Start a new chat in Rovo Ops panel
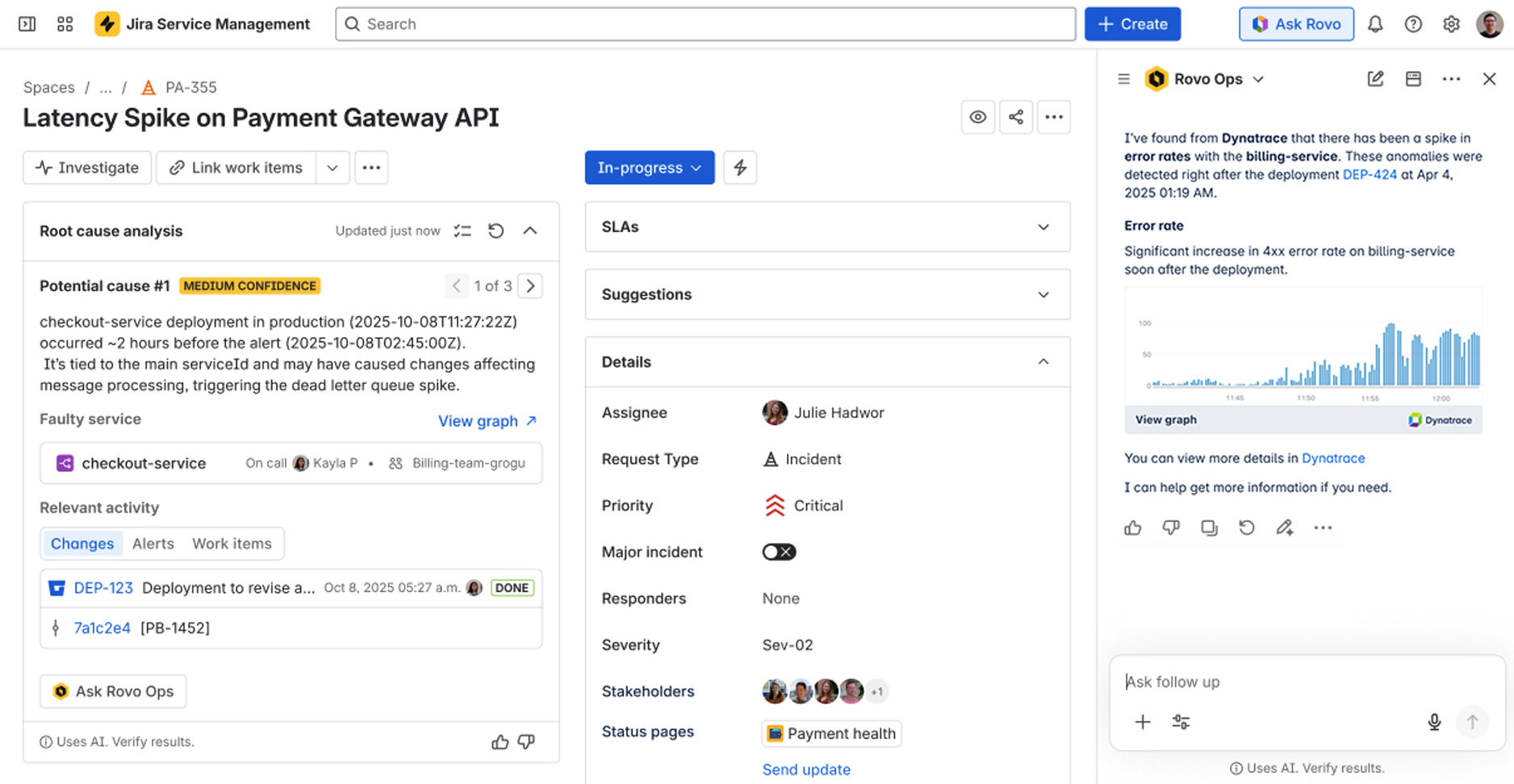Image resolution: width=1514 pixels, height=784 pixels. coord(1376,79)
